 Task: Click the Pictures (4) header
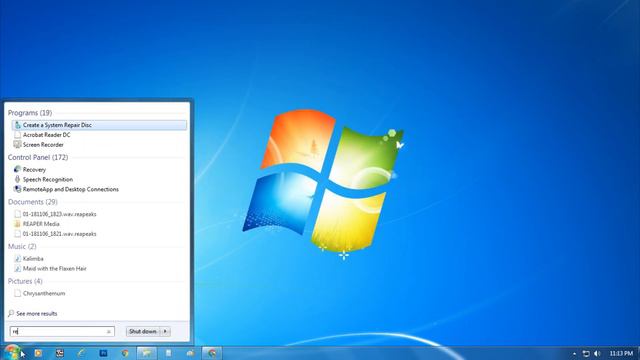[25, 281]
